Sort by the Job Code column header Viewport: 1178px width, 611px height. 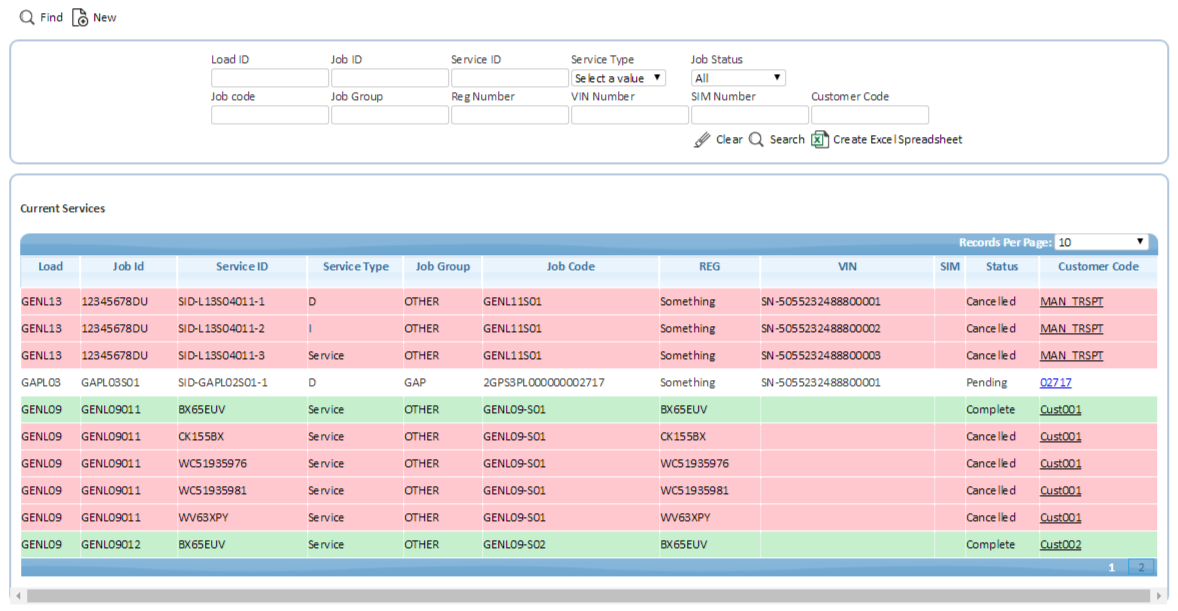(x=570, y=267)
